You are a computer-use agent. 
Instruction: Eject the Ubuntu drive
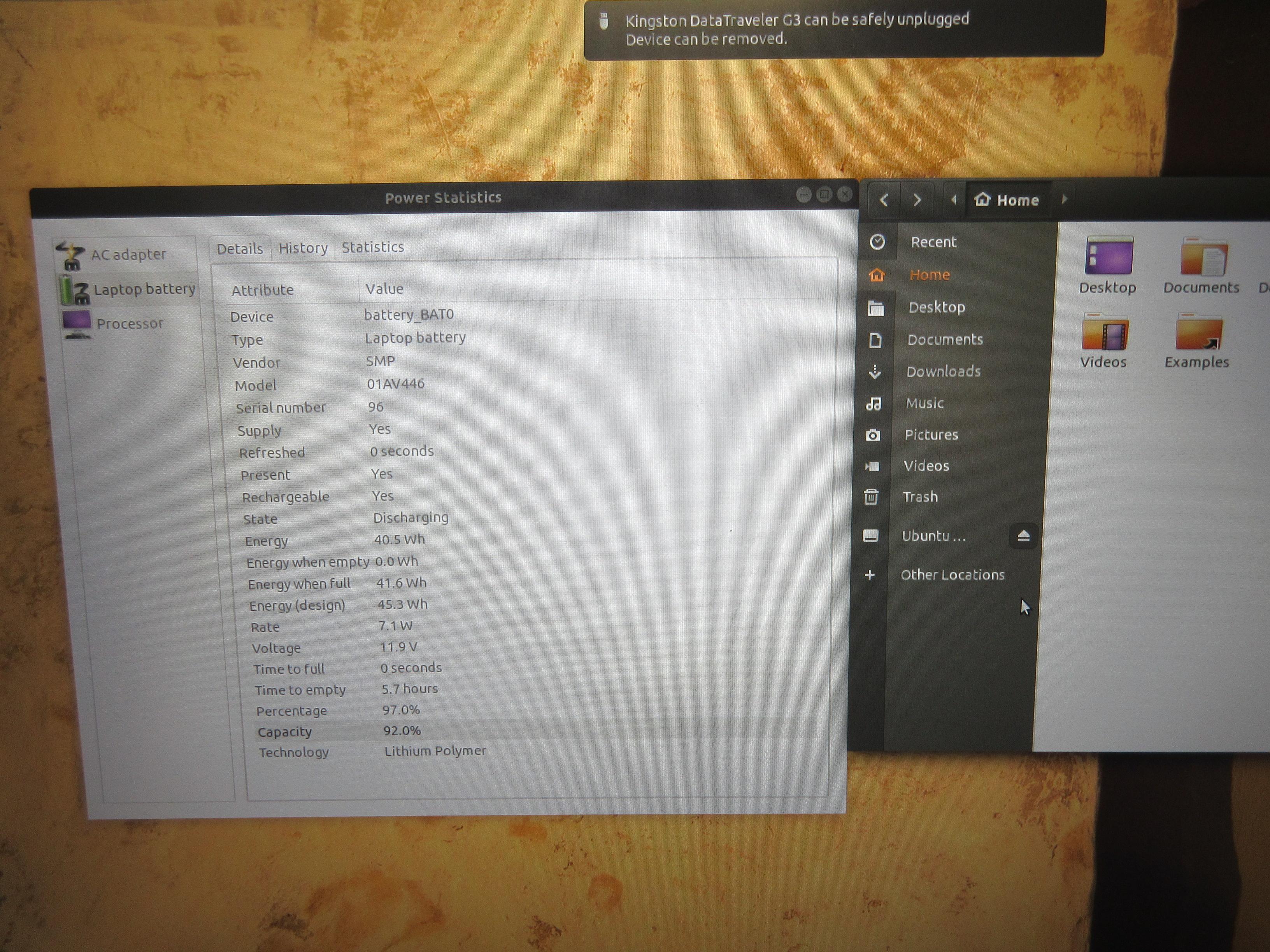(1023, 537)
